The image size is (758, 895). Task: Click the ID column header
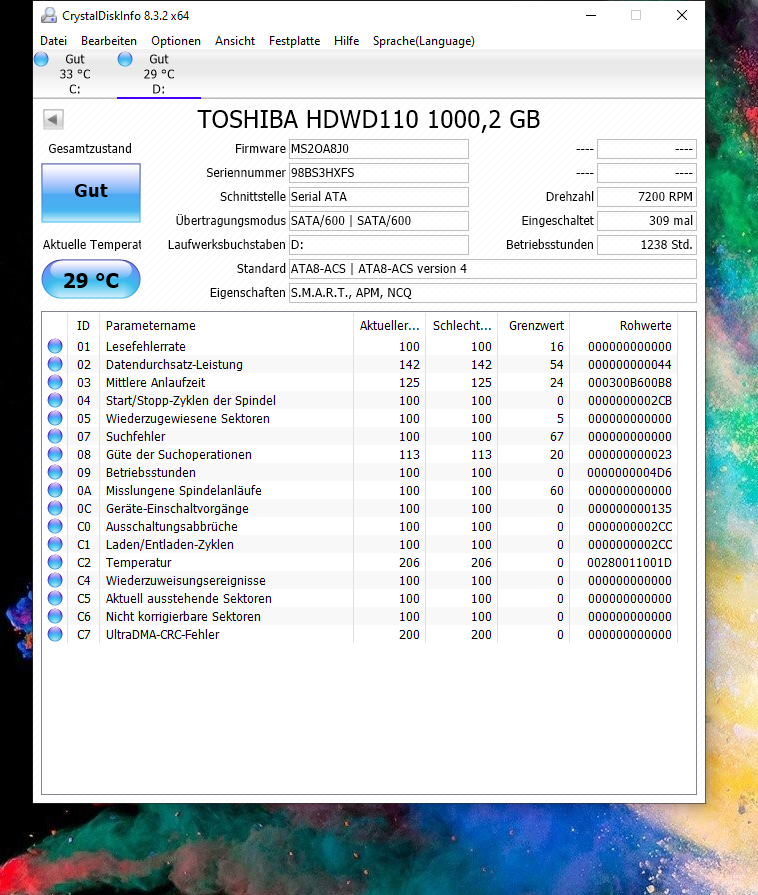pyautogui.click(x=83, y=326)
